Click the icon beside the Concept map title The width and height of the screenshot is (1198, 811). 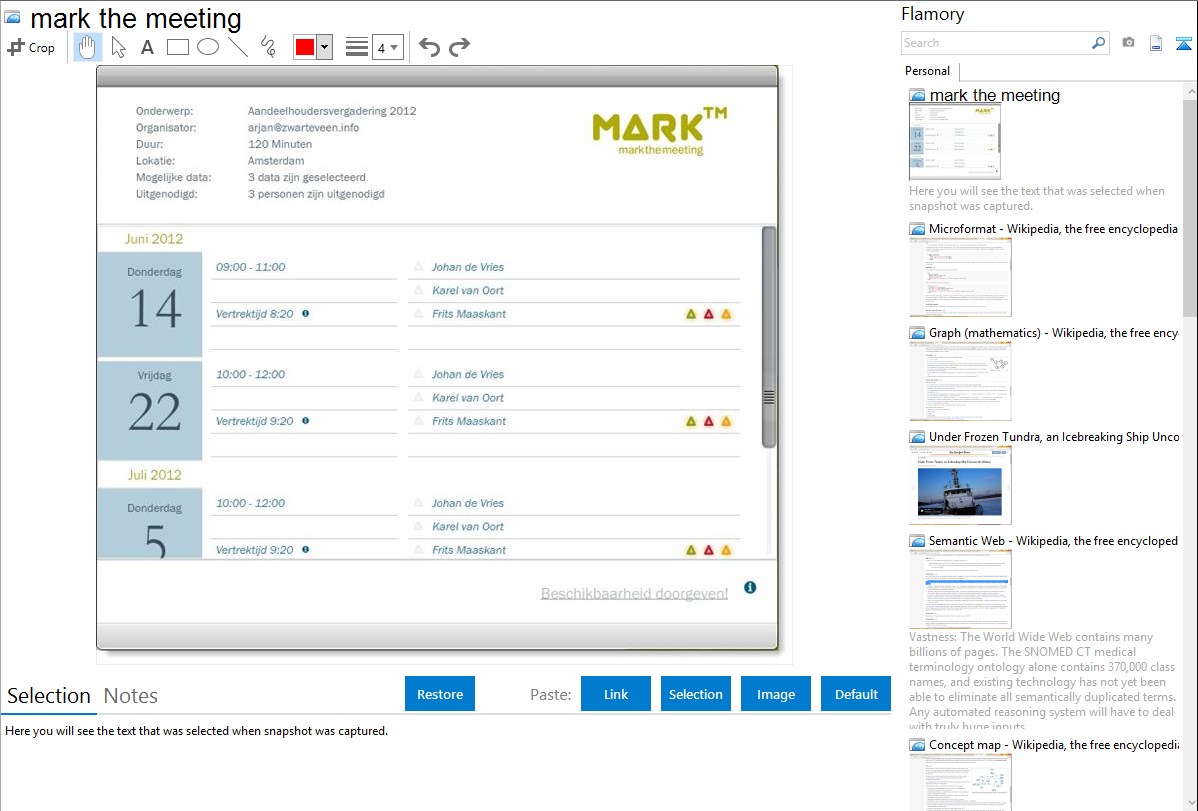917,745
